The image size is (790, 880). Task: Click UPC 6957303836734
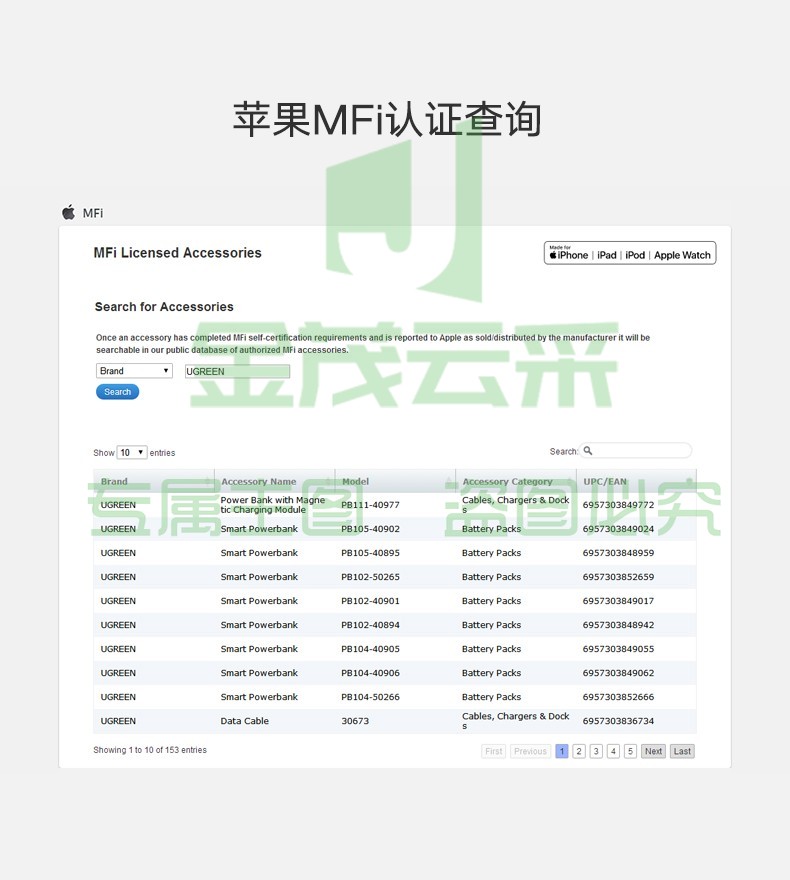click(x=618, y=721)
